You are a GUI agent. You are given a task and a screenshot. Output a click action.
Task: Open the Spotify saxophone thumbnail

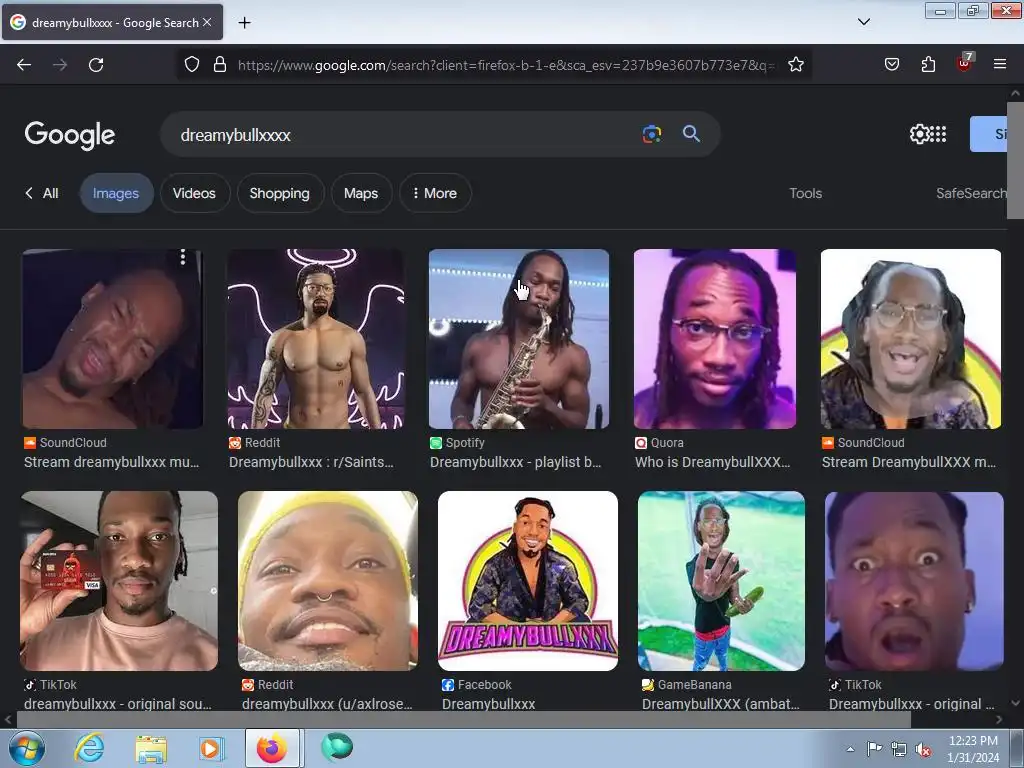coord(519,339)
